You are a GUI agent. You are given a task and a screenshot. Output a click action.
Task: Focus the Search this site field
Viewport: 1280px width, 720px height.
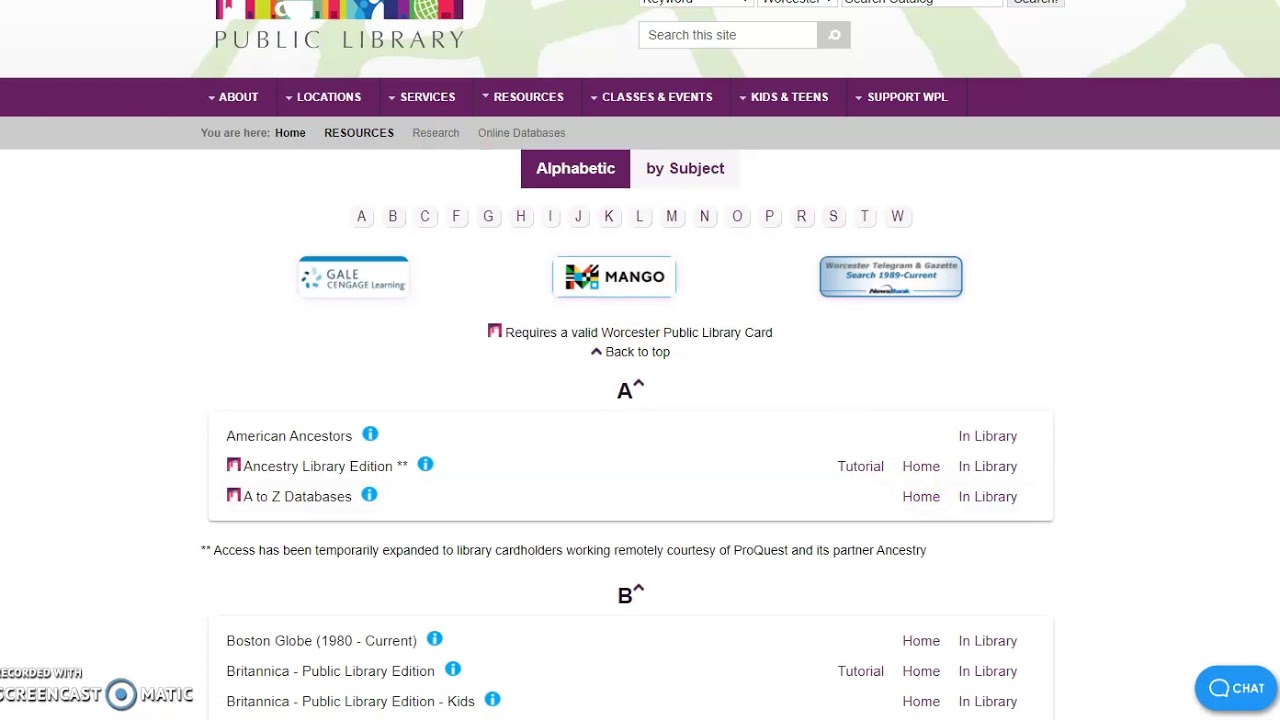coord(728,35)
